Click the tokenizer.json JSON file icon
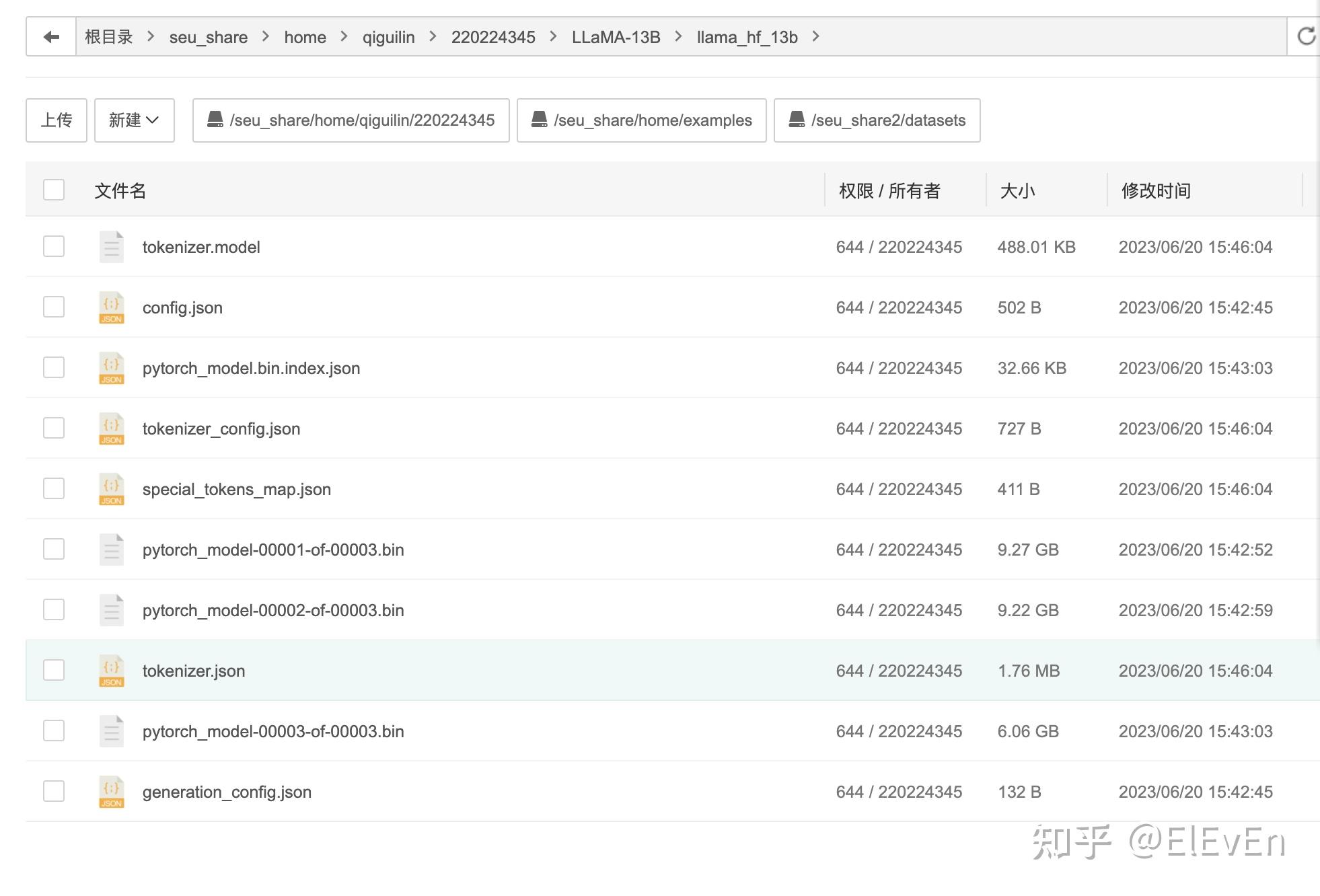Screen dimensions: 1320x896 [x=112, y=671]
